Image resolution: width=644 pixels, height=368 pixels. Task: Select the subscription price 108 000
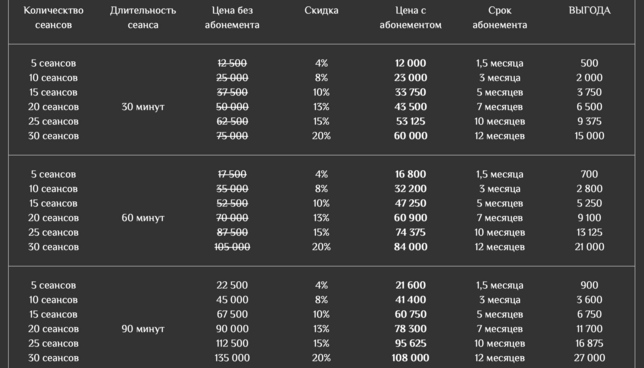(x=410, y=358)
